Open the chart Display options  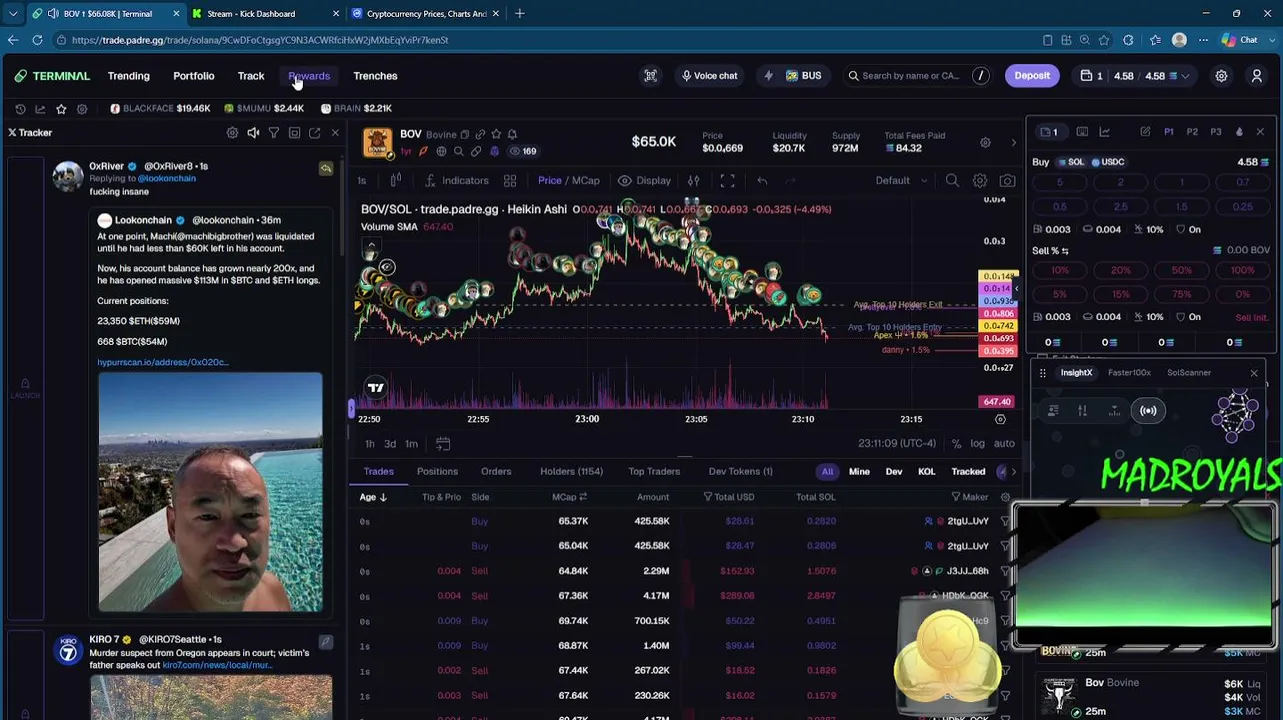pos(645,181)
